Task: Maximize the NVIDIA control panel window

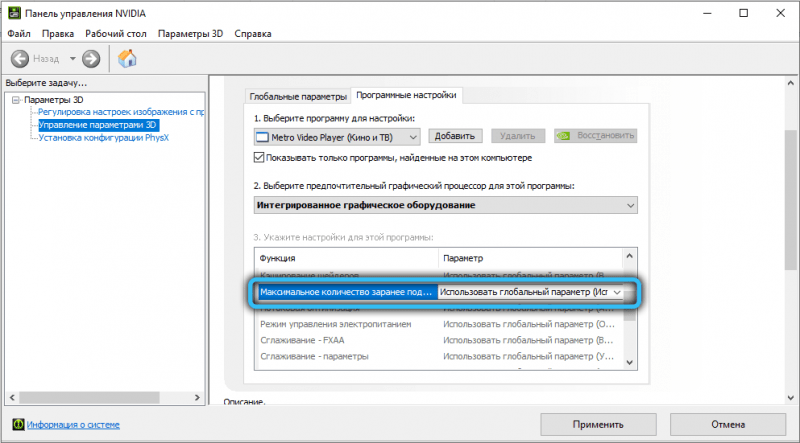Action: point(743,14)
